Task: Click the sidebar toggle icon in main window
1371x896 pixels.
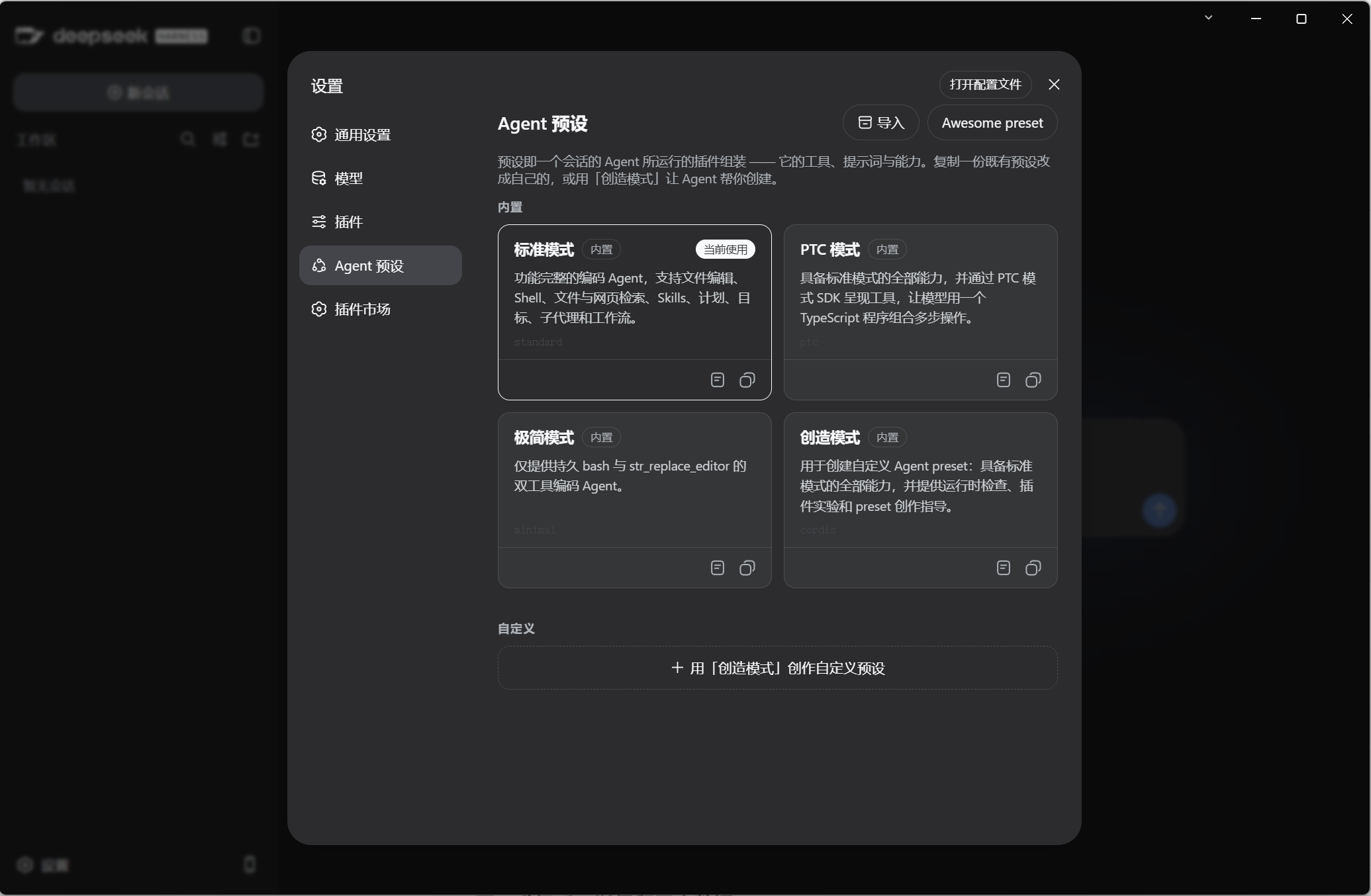Action: (252, 36)
